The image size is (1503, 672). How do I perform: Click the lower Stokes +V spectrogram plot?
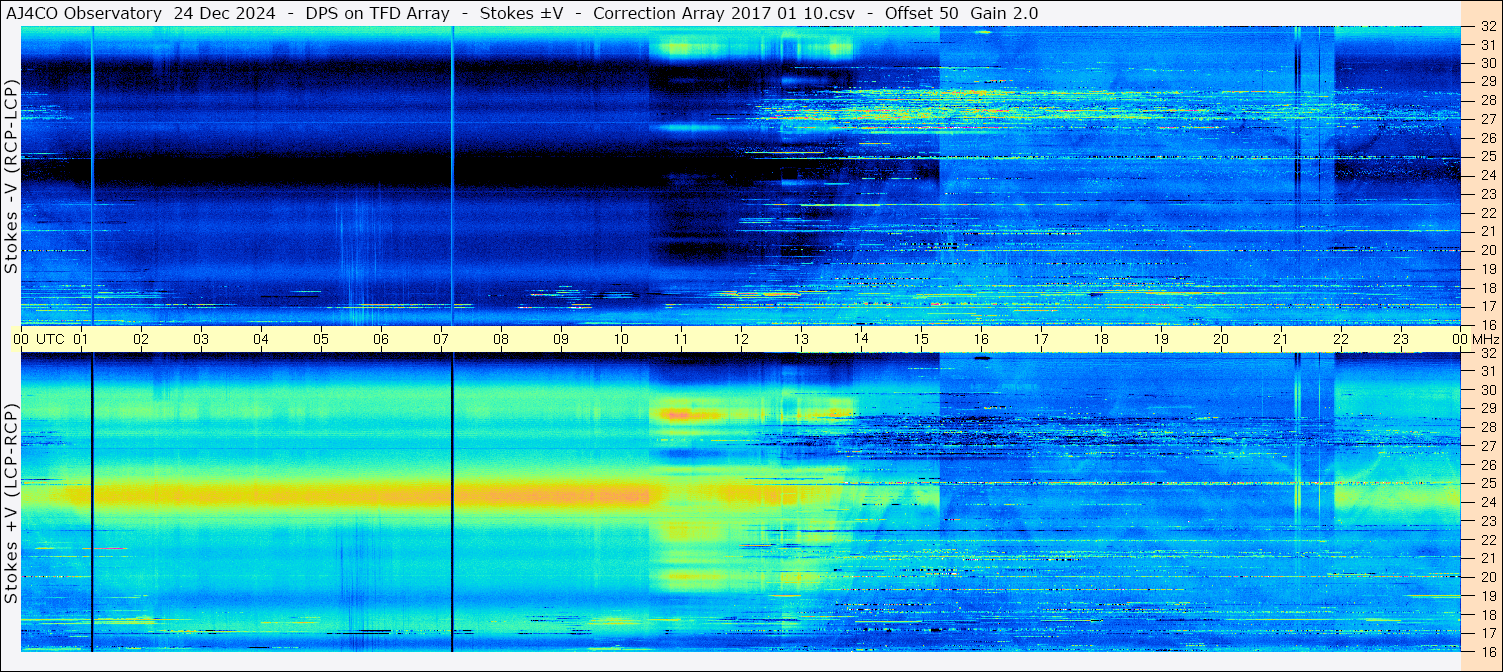(x=741, y=502)
